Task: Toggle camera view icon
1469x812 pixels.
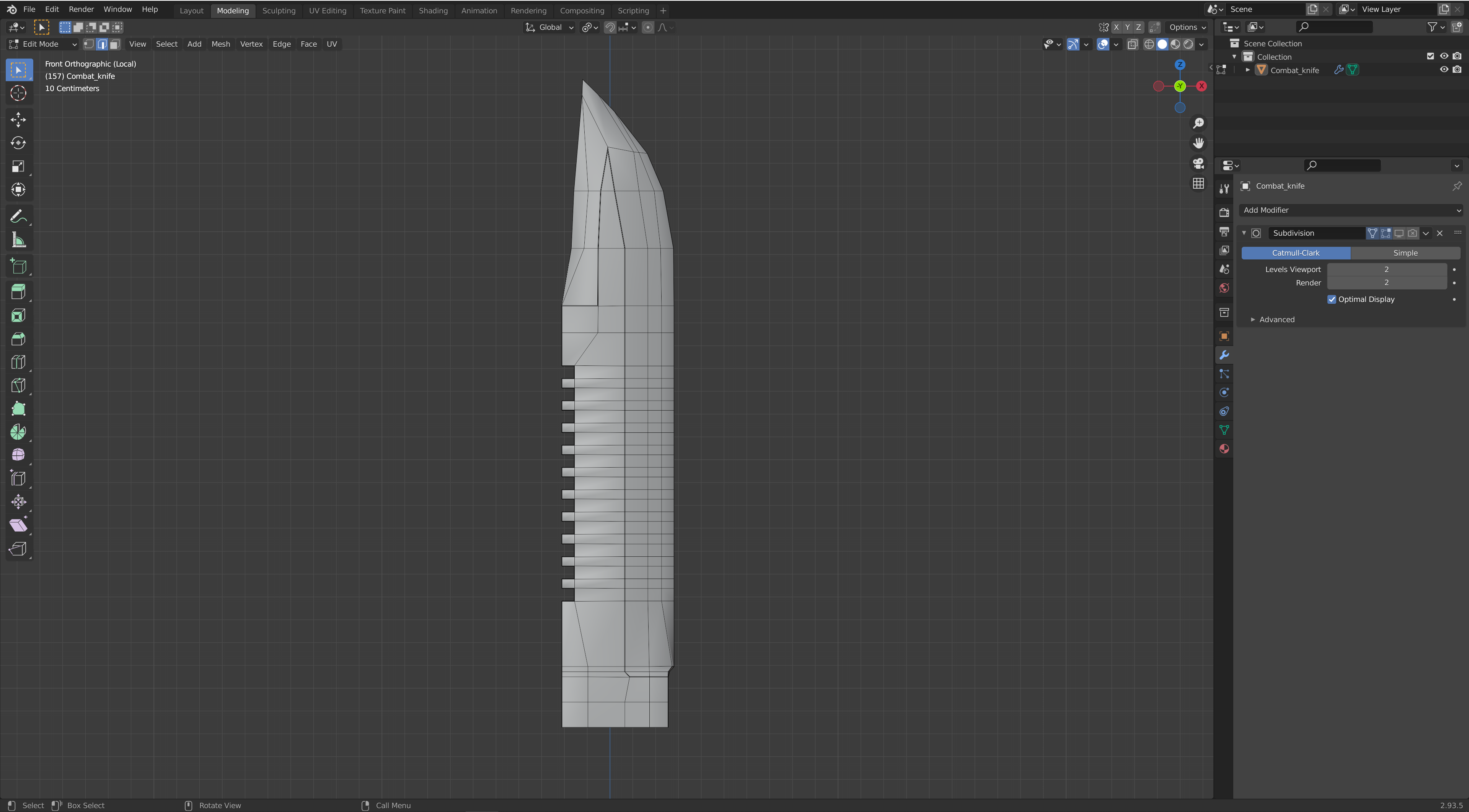Action: (1199, 164)
